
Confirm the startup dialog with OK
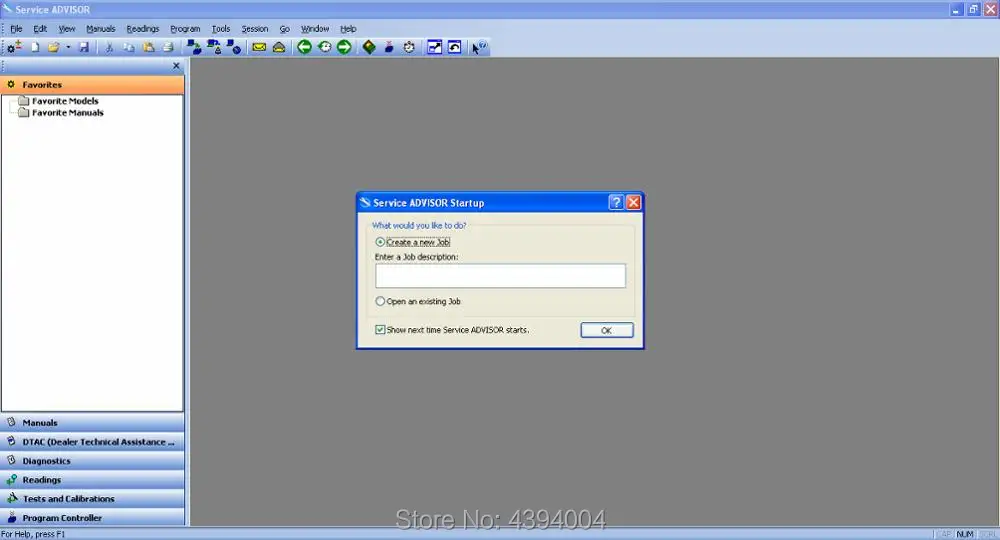click(607, 330)
